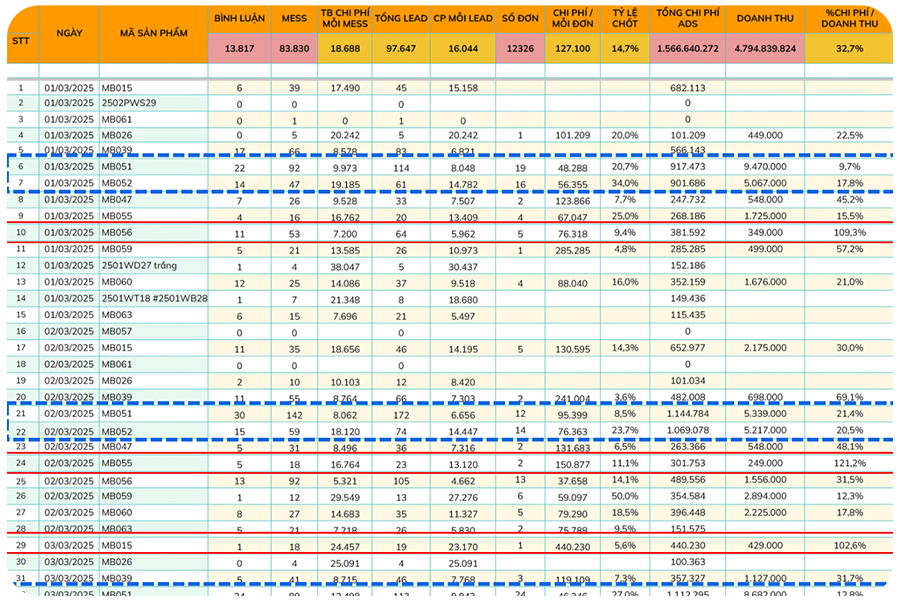Select the 109,3% cost ratio cell

849,233
